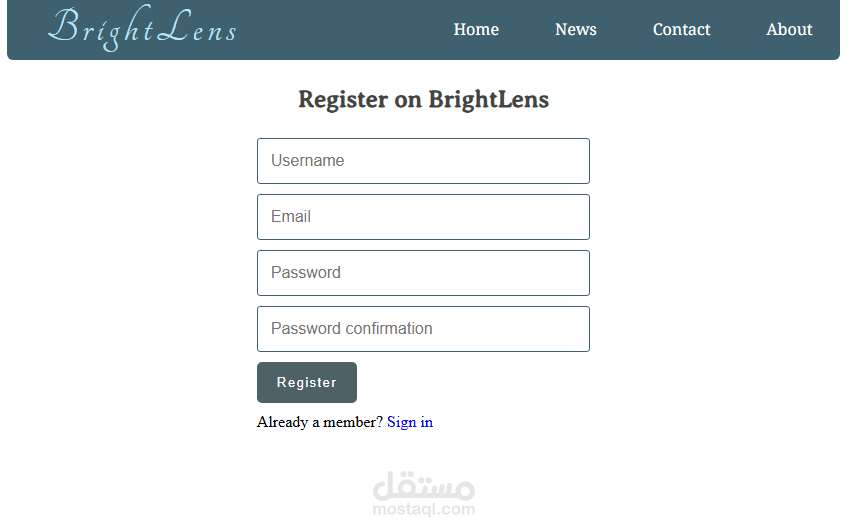The width and height of the screenshot is (848, 529).
Task: Click empty page area left of Username field
Action: click(x=130, y=161)
